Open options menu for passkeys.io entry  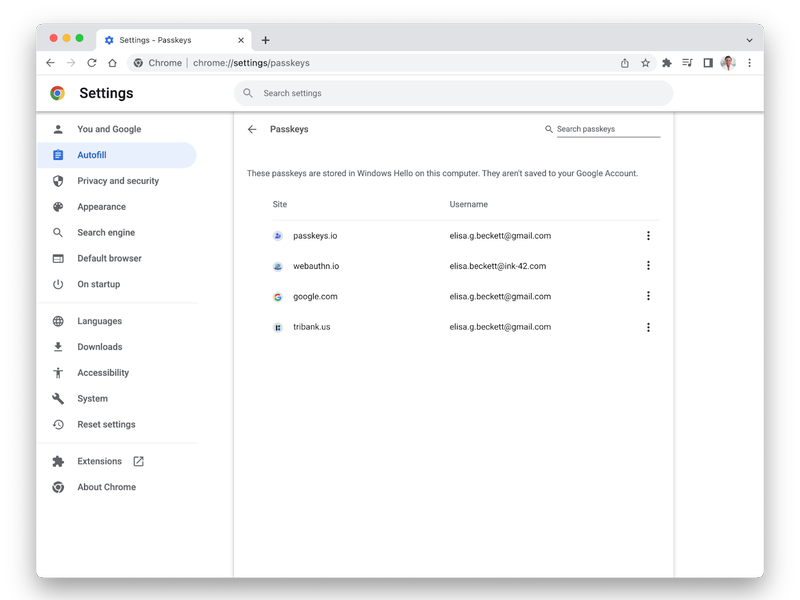click(648, 236)
